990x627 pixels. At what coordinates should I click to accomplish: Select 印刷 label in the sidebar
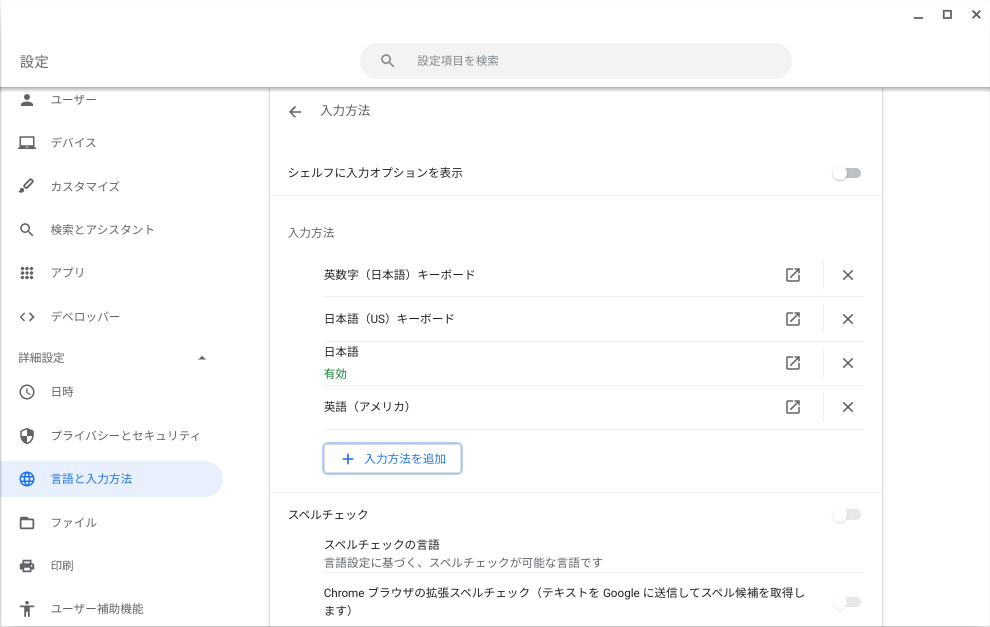(x=63, y=566)
